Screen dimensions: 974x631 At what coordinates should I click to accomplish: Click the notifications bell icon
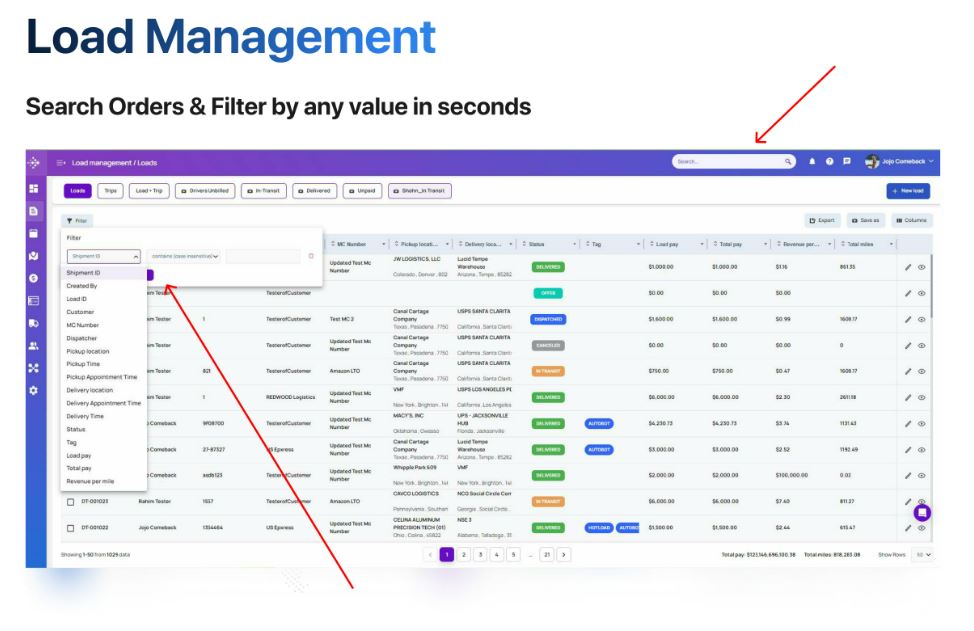[814, 160]
